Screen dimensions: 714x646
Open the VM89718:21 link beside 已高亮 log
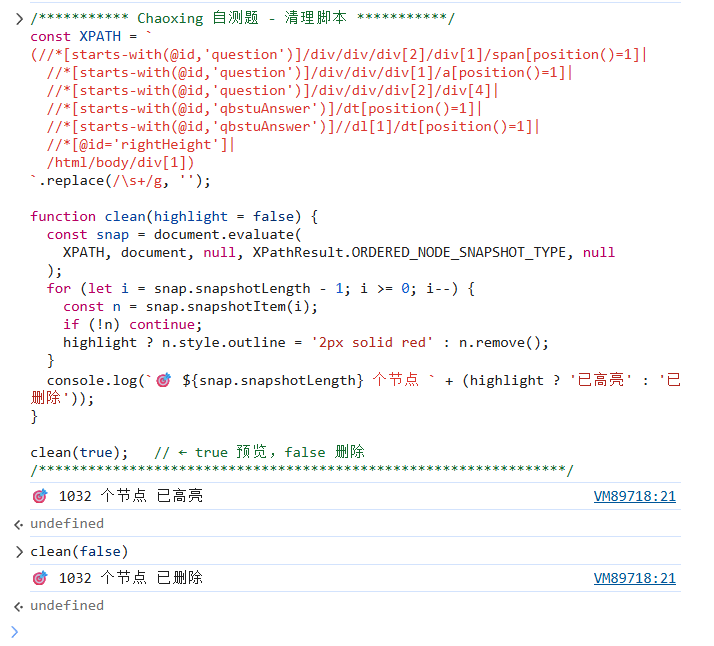tap(634, 496)
